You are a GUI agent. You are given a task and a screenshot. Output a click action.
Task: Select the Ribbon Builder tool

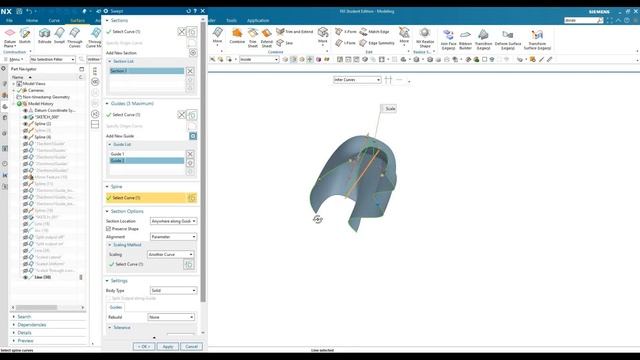(465, 39)
